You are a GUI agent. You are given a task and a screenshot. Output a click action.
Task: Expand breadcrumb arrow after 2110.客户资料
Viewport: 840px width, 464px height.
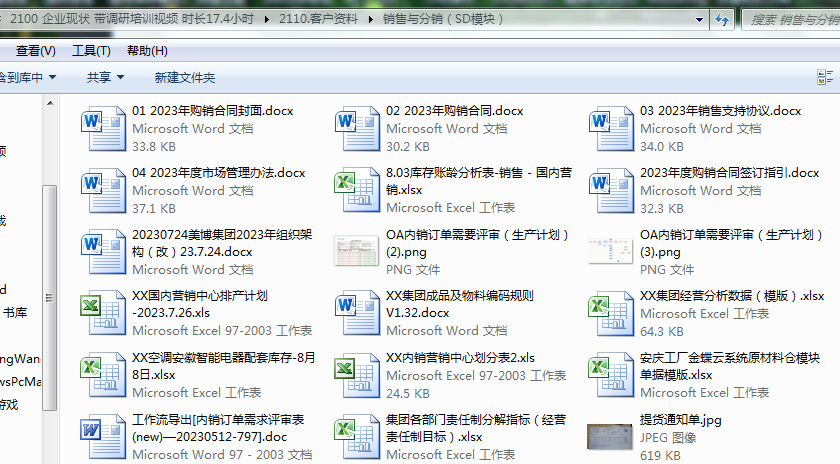(370, 19)
